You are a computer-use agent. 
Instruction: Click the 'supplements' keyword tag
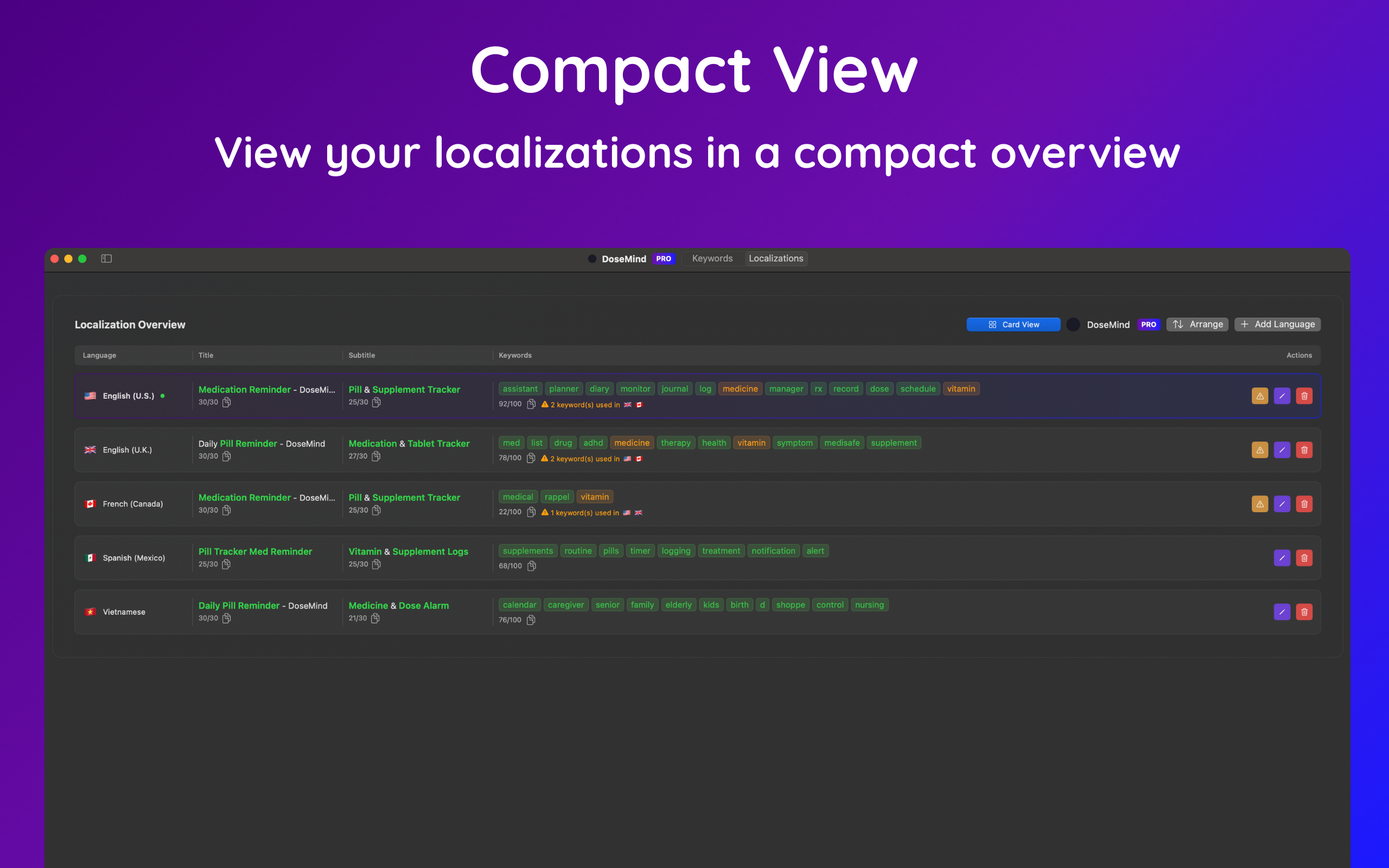click(x=527, y=551)
